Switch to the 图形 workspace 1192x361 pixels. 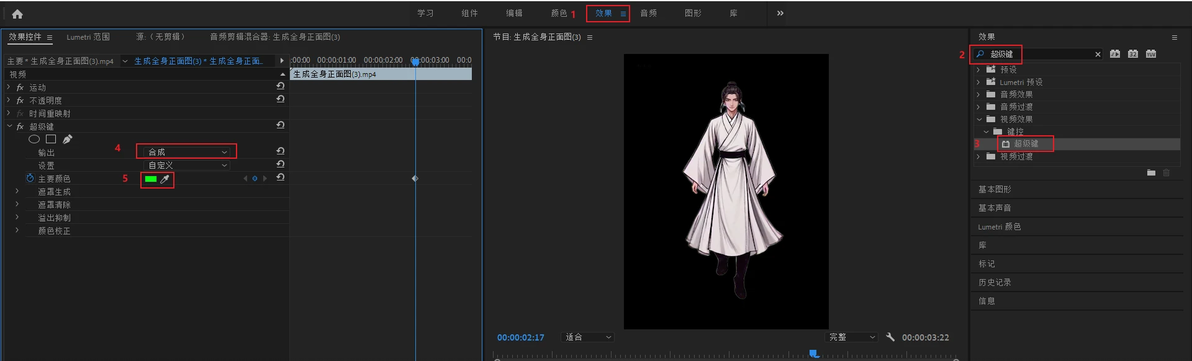tap(693, 13)
